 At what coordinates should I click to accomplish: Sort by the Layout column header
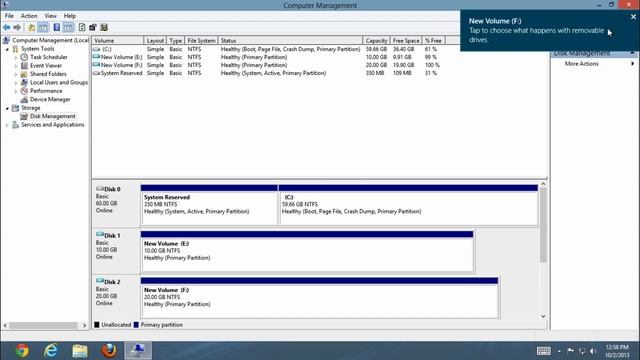pyautogui.click(x=155, y=41)
